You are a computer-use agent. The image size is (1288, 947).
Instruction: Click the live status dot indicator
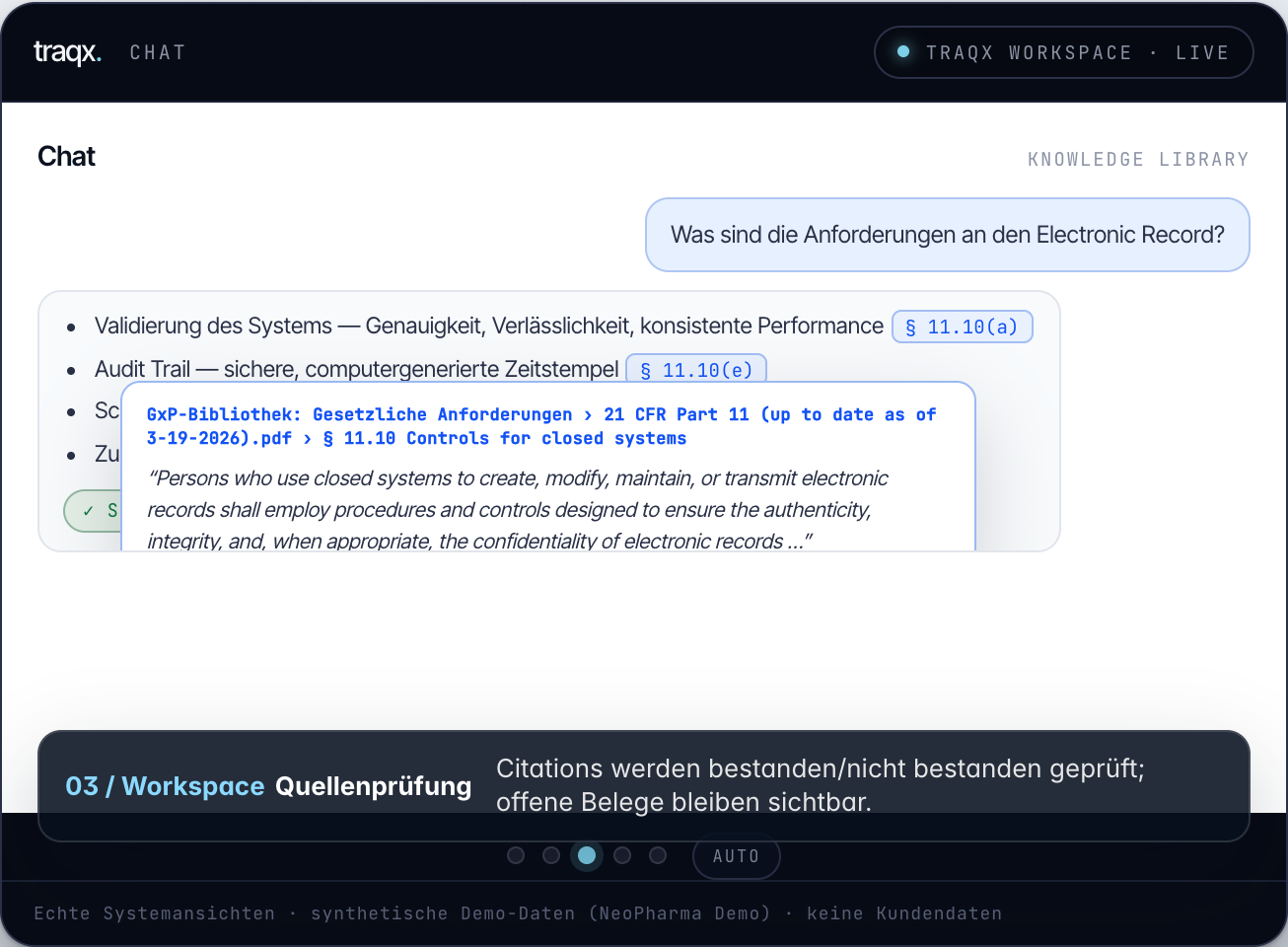(902, 51)
